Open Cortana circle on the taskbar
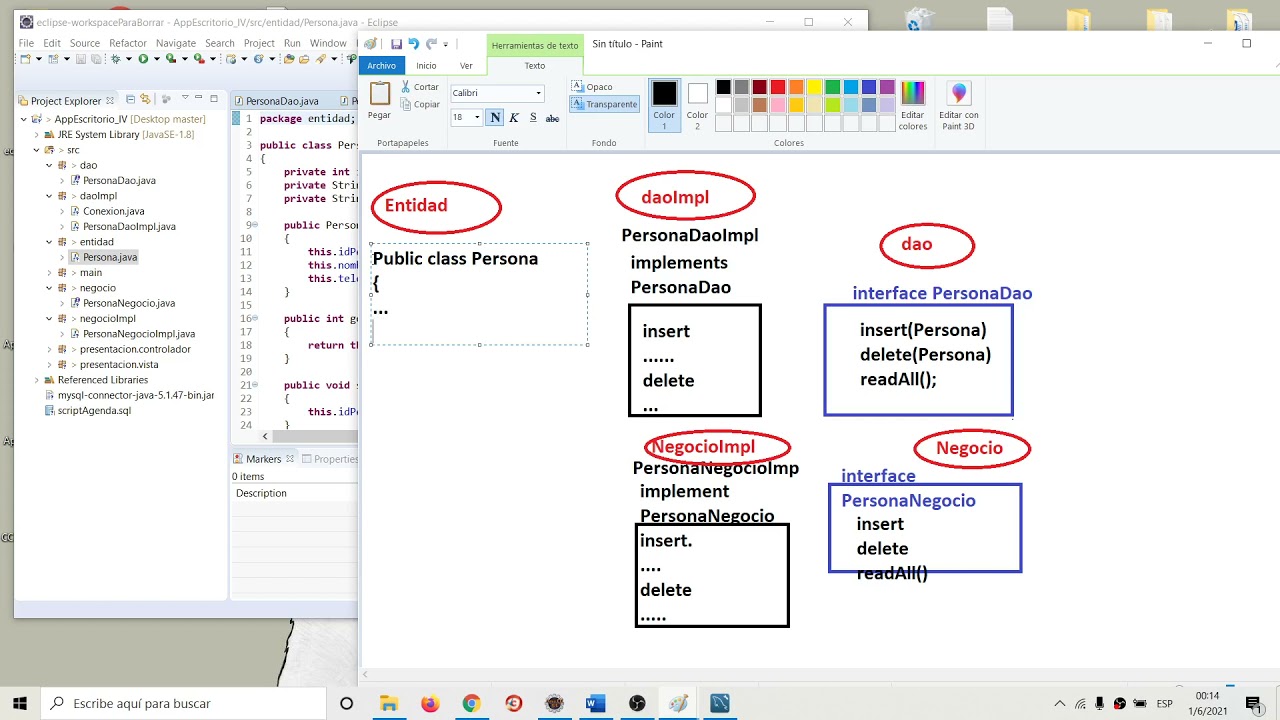 346,703
